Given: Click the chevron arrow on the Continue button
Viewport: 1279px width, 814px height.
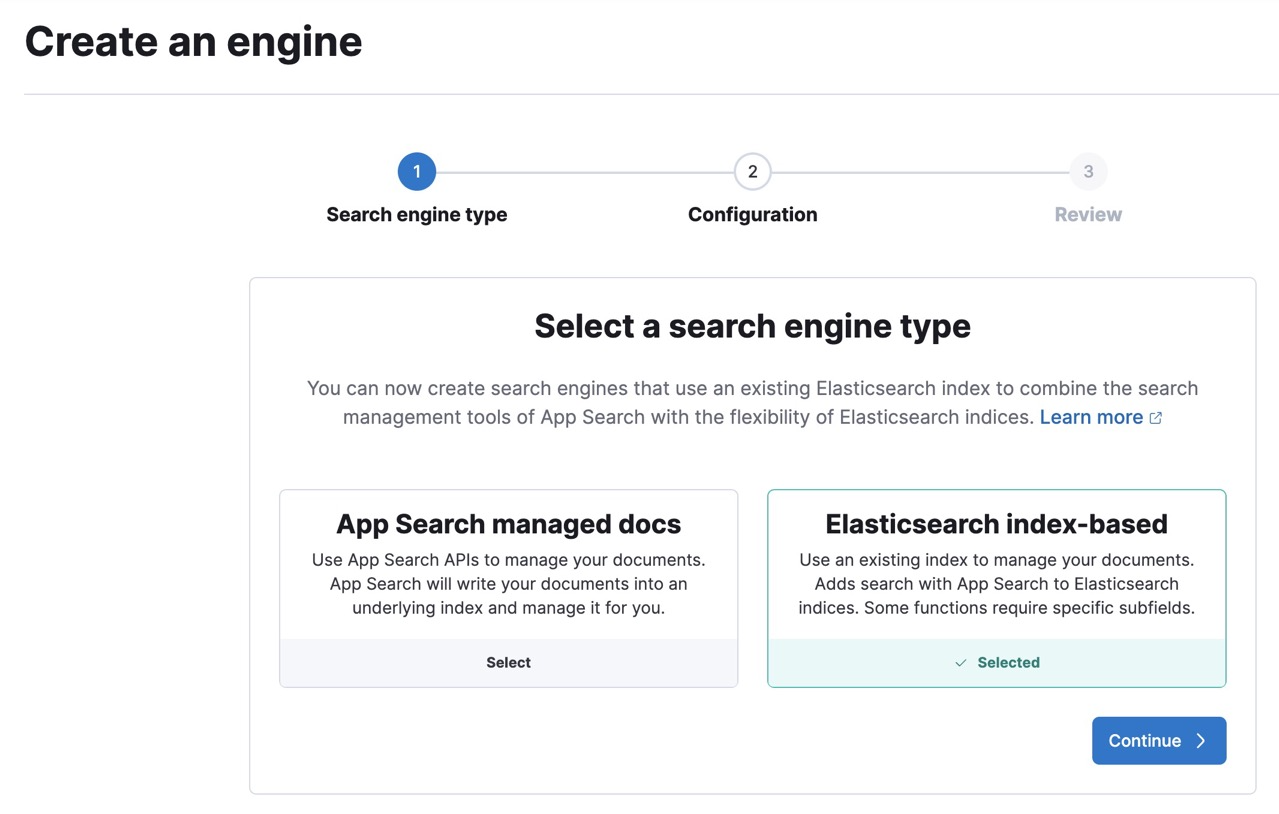Looking at the screenshot, I should pyautogui.click(x=1201, y=741).
